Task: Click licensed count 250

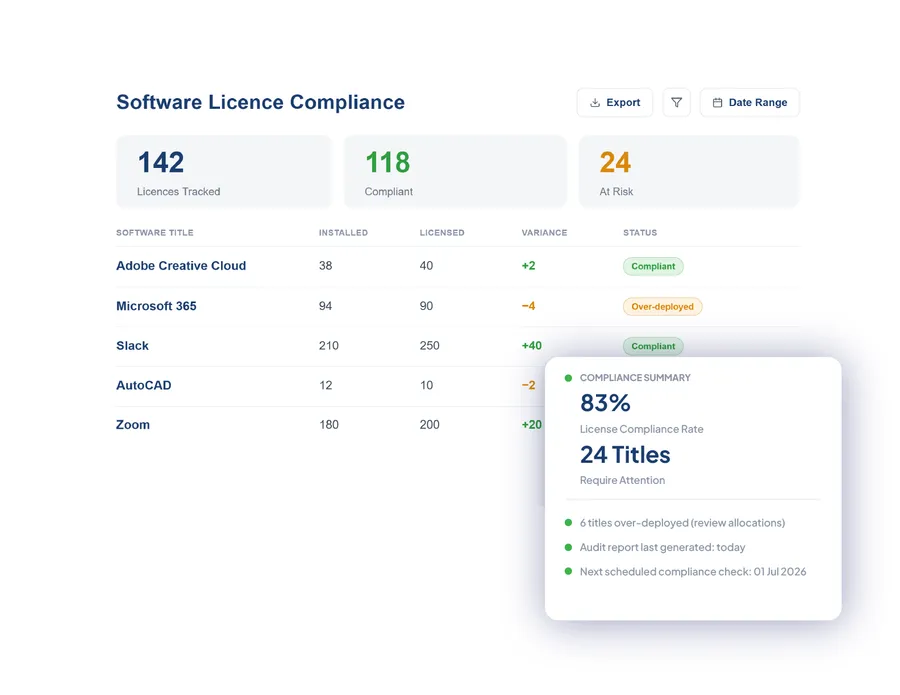Action: (430, 345)
